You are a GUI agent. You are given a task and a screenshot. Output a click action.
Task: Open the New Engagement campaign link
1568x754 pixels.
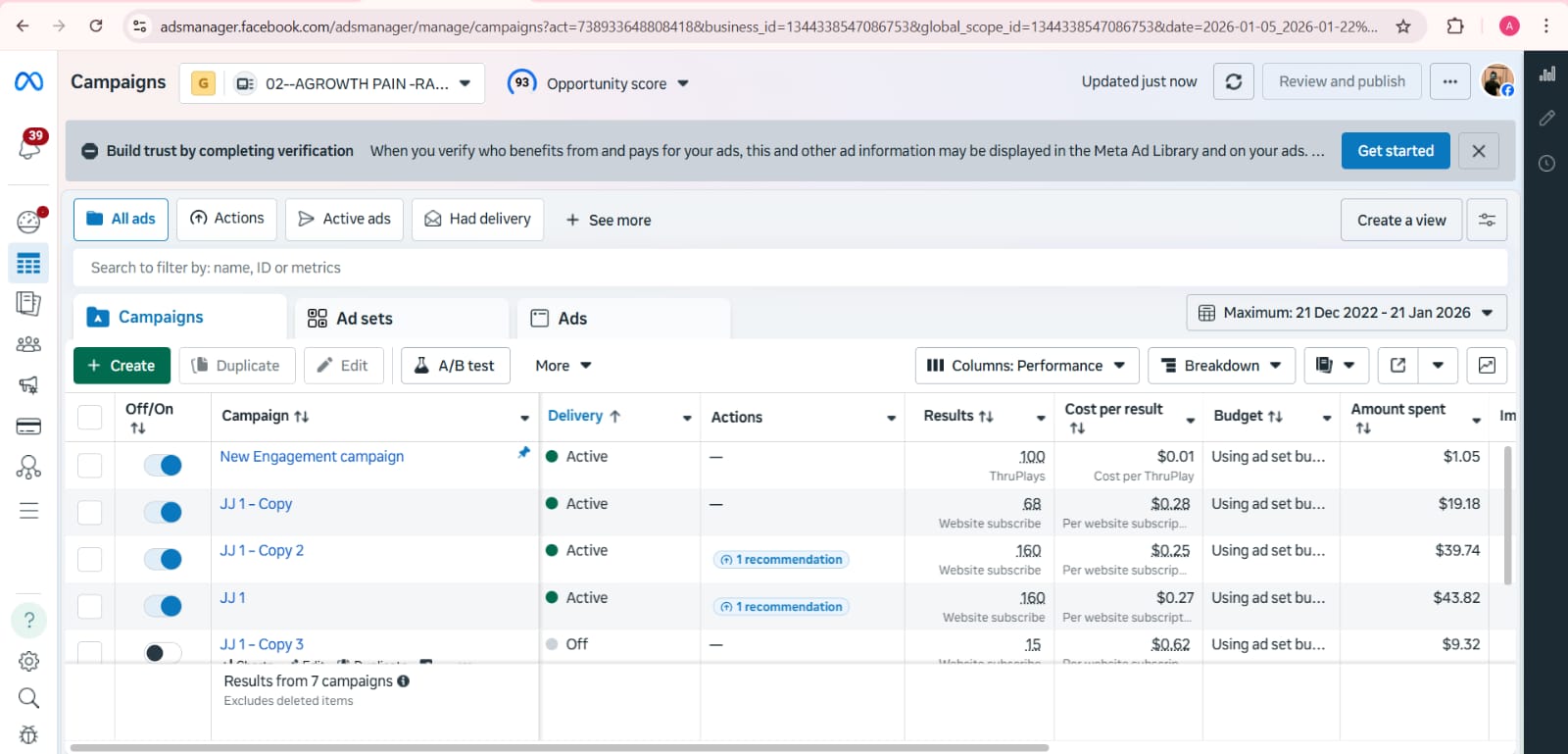coord(312,456)
